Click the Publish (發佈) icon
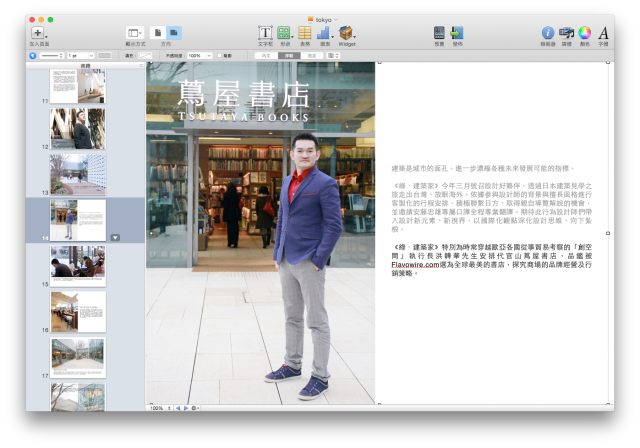This screenshot has width=640, height=448. click(x=457, y=33)
